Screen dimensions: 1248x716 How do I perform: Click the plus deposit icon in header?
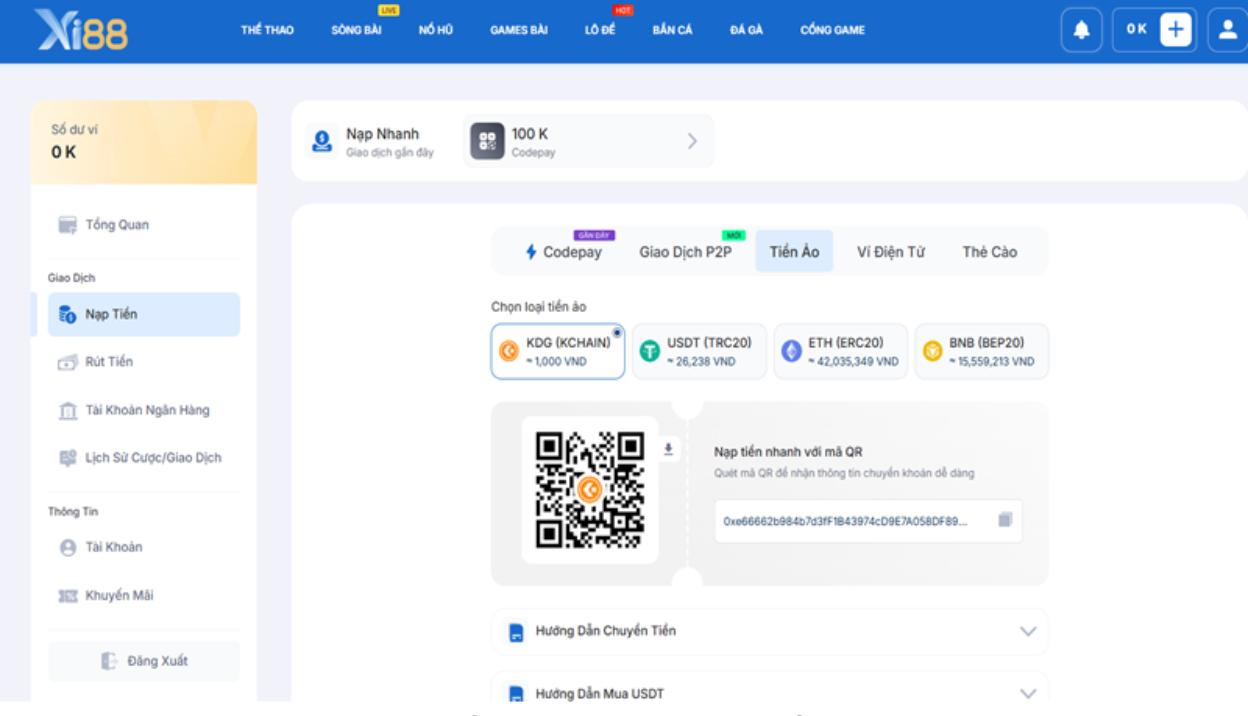click(x=1176, y=30)
